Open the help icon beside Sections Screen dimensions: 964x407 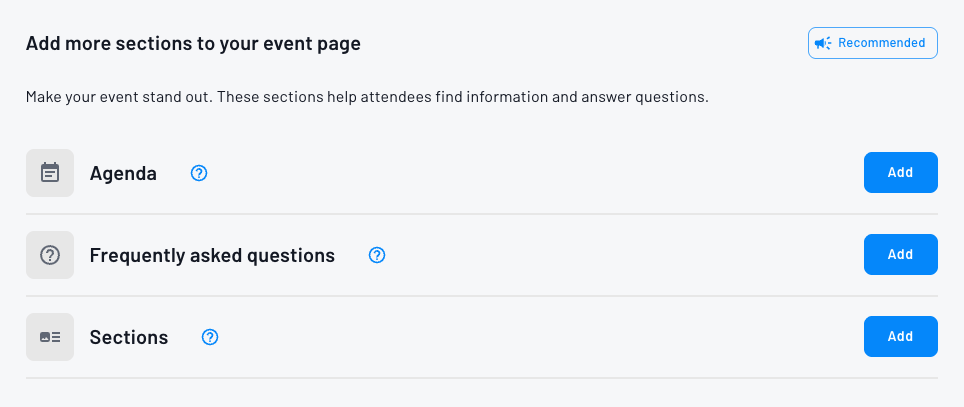(x=210, y=337)
